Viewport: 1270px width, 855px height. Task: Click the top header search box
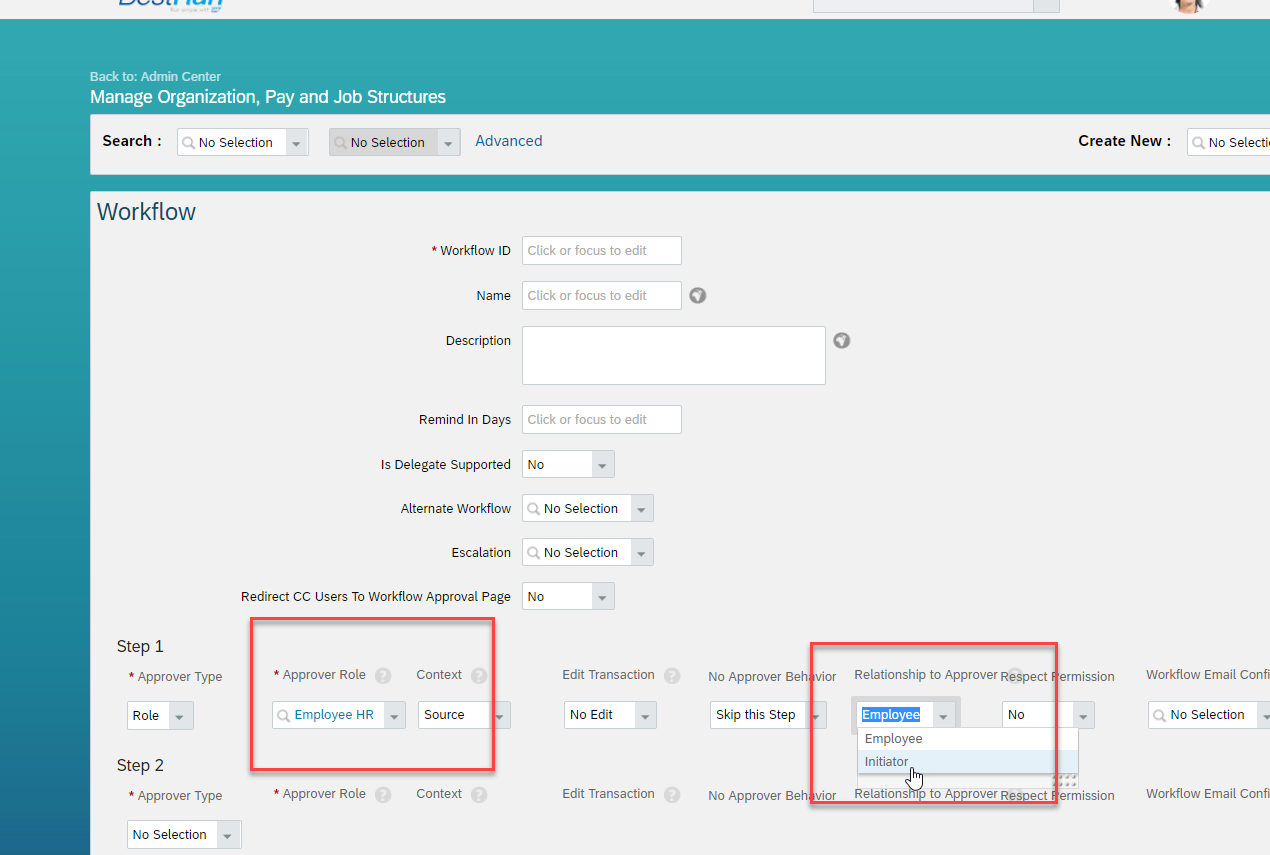point(923,5)
